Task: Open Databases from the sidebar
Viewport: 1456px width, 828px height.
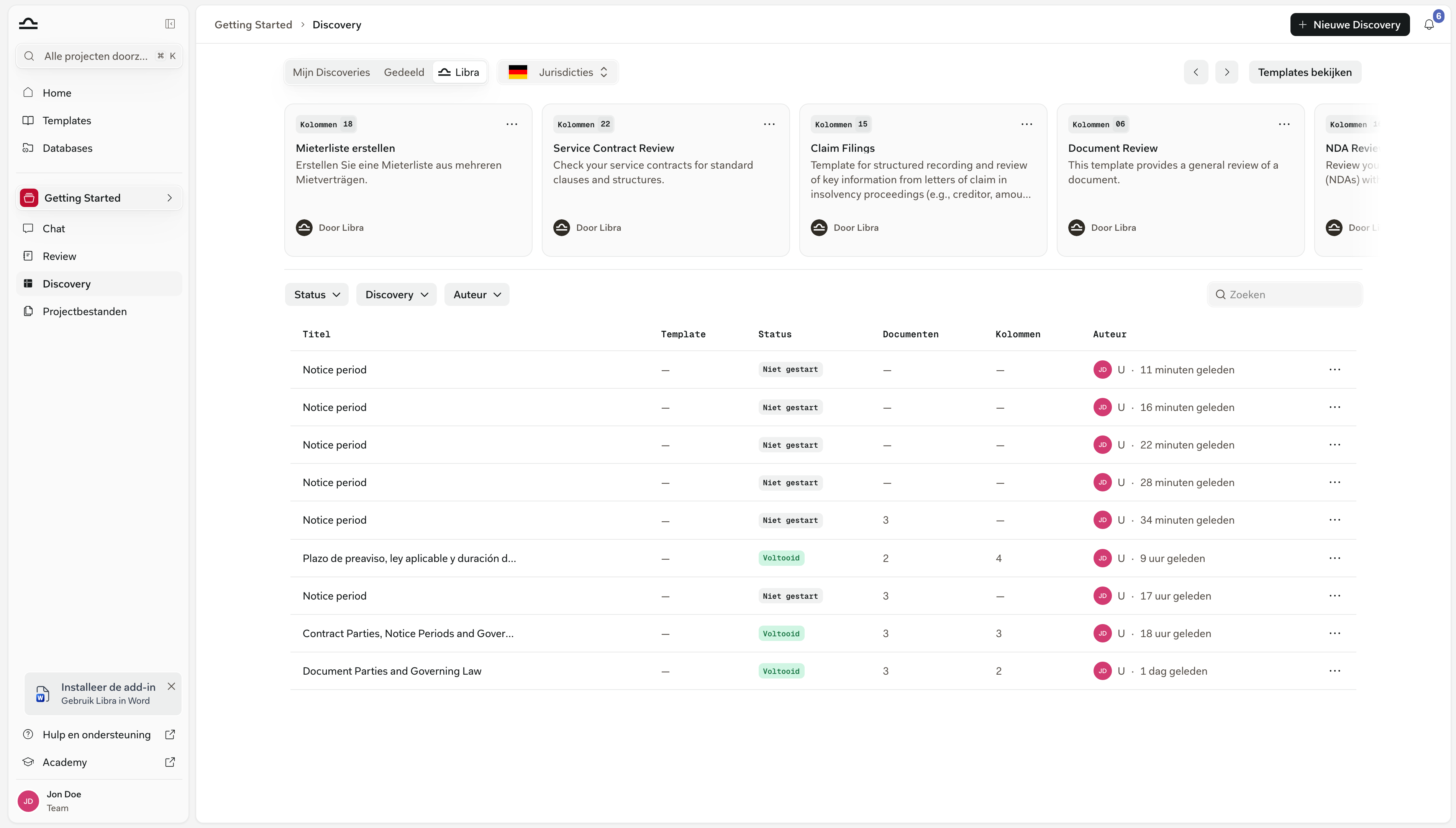Action: point(67,148)
